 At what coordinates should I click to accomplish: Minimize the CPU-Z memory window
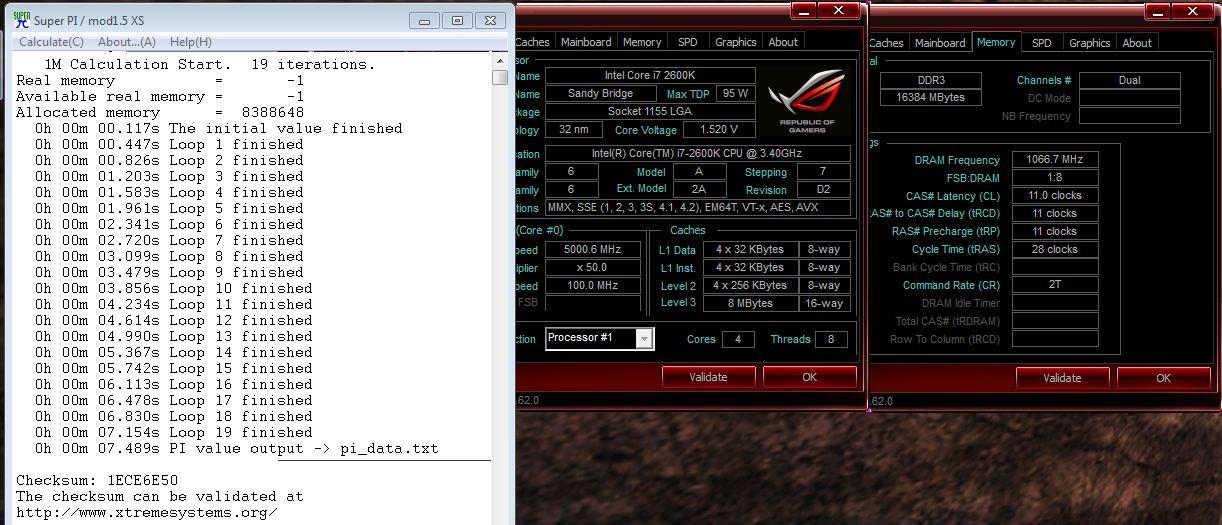click(x=1158, y=11)
